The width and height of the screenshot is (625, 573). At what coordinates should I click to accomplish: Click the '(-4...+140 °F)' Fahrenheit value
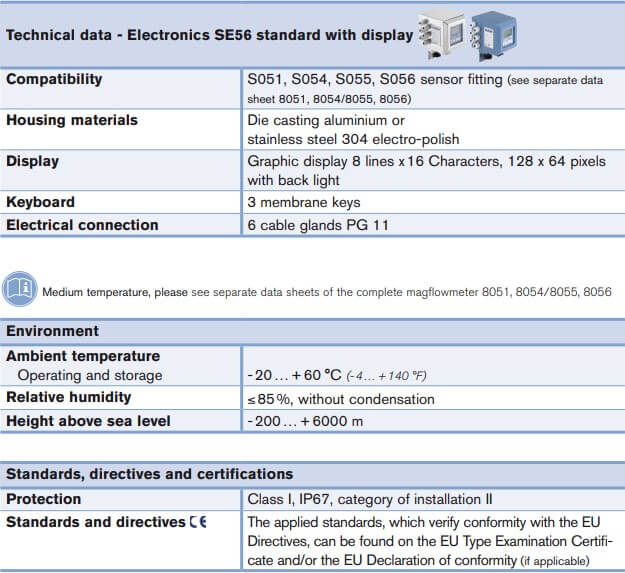386,376
